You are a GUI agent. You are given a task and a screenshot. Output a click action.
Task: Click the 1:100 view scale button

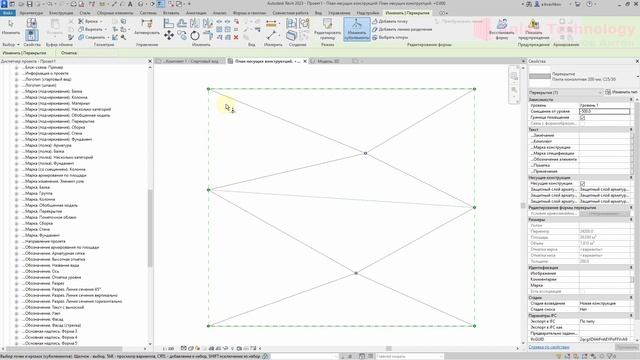168,349
